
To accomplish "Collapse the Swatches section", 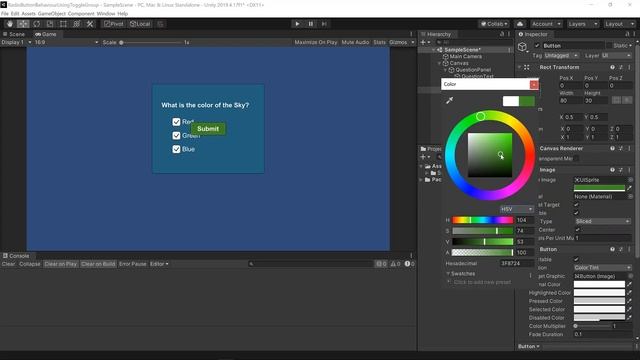I will point(448,274).
